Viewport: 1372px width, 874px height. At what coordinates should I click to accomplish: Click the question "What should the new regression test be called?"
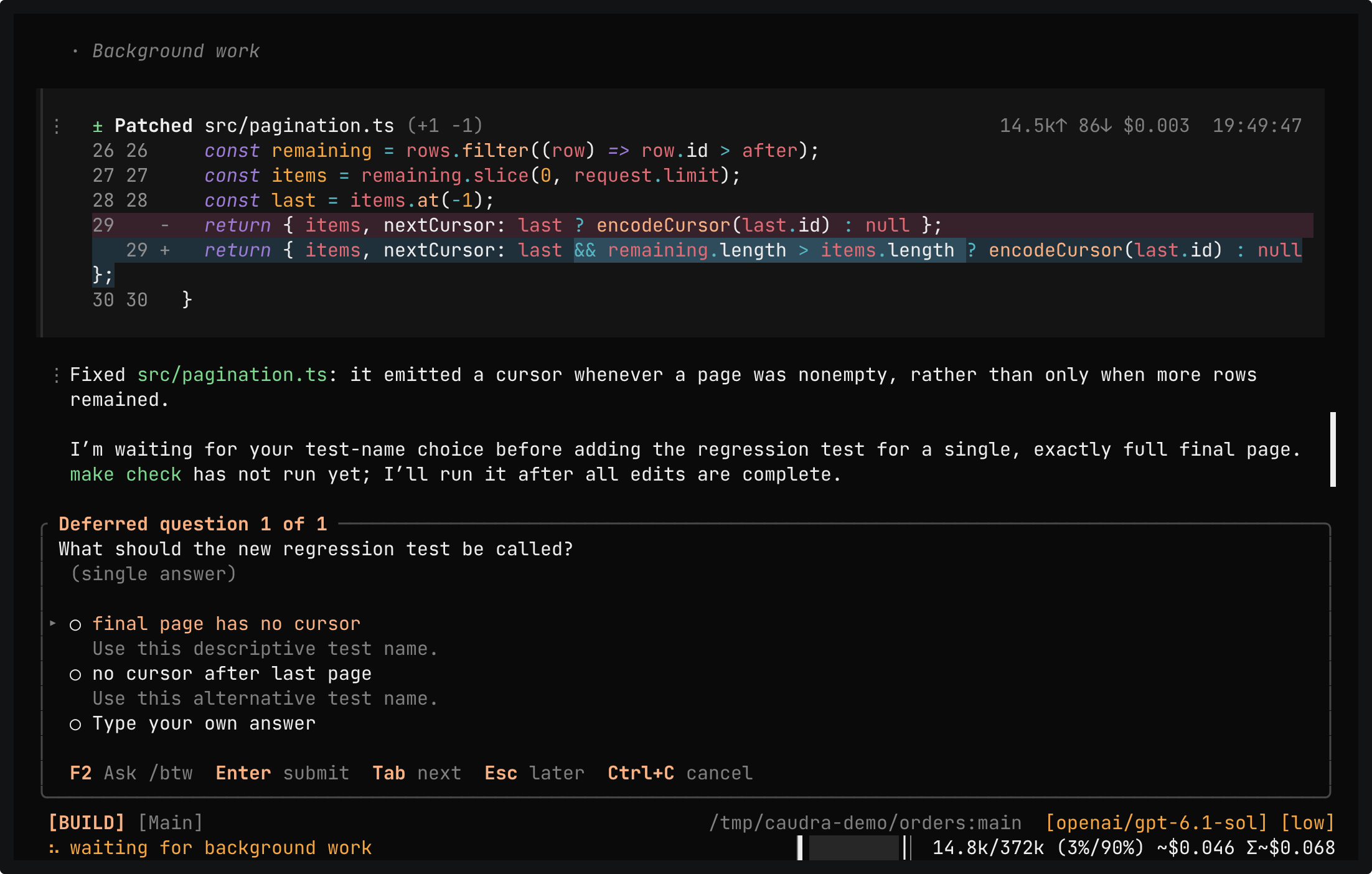(x=316, y=549)
